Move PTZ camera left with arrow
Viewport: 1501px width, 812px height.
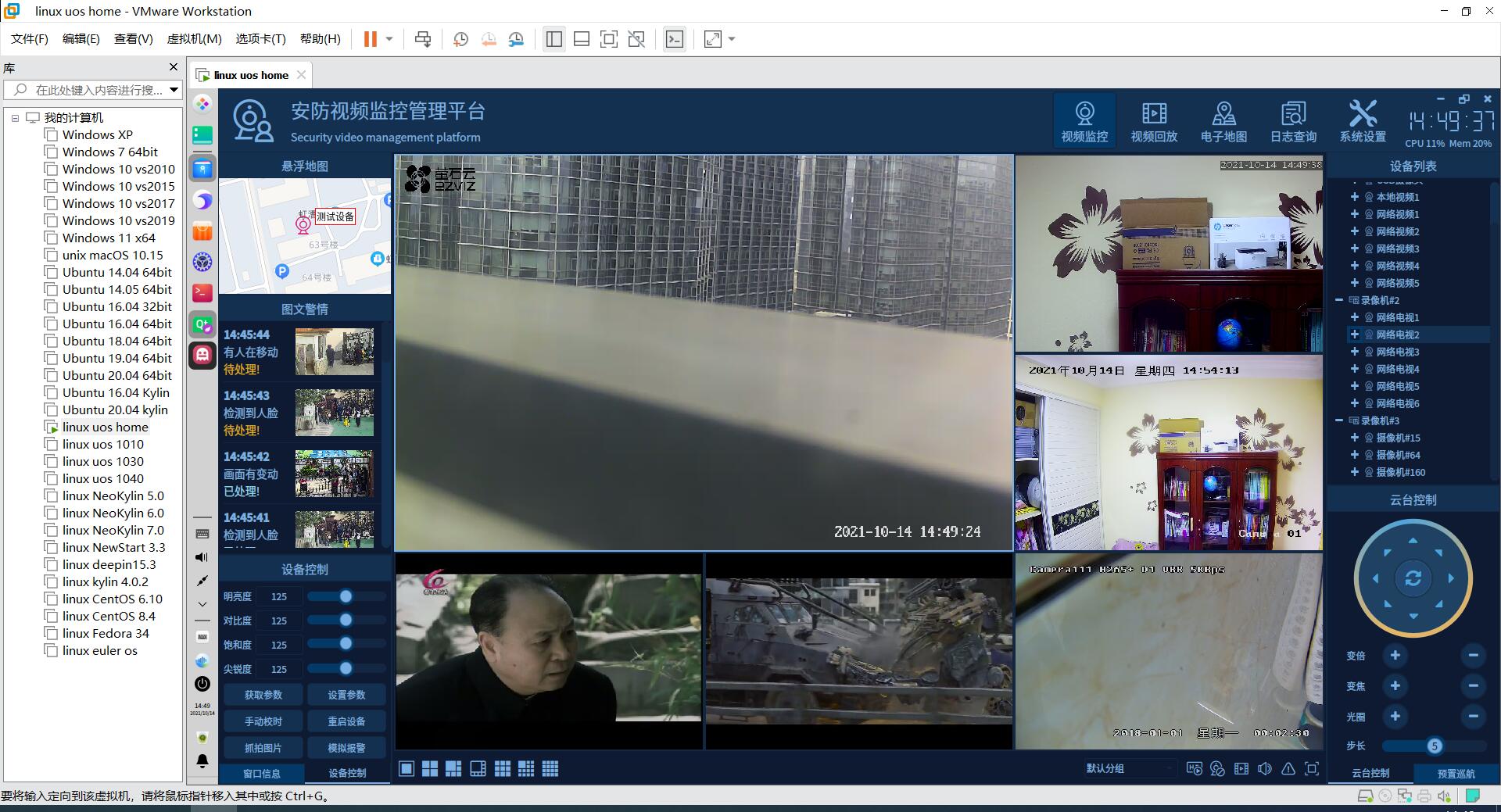tap(1375, 578)
